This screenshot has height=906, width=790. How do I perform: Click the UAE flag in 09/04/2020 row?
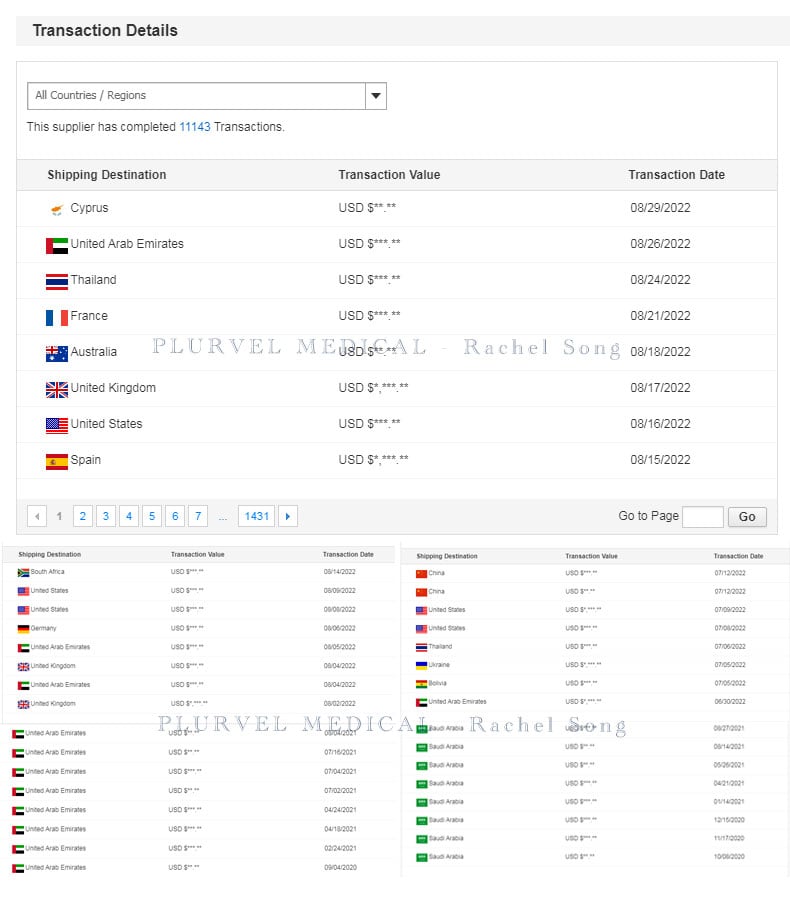18,868
